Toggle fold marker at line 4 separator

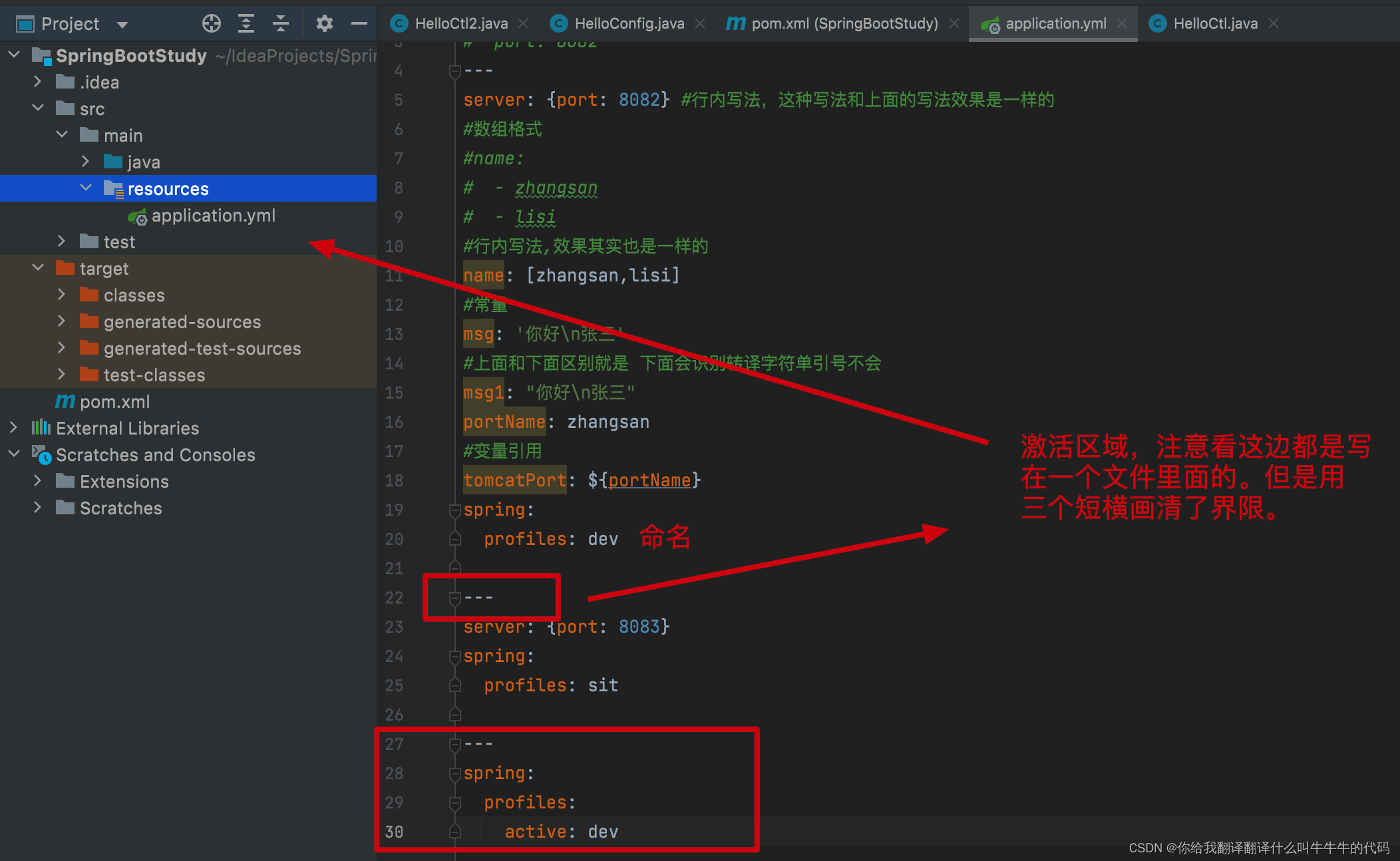pyautogui.click(x=455, y=71)
